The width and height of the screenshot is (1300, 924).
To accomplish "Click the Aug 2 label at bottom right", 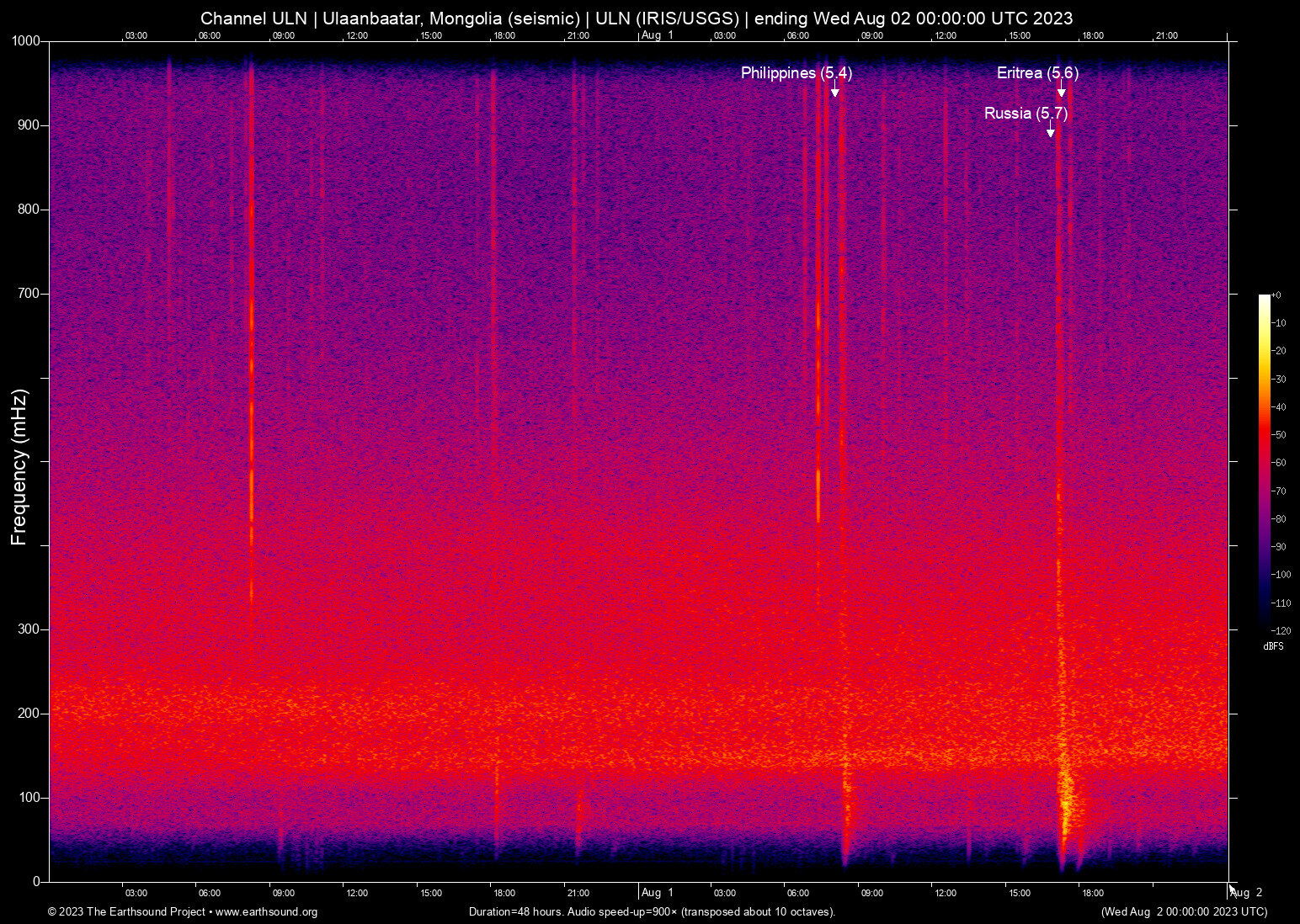I will click(x=1246, y=892).
